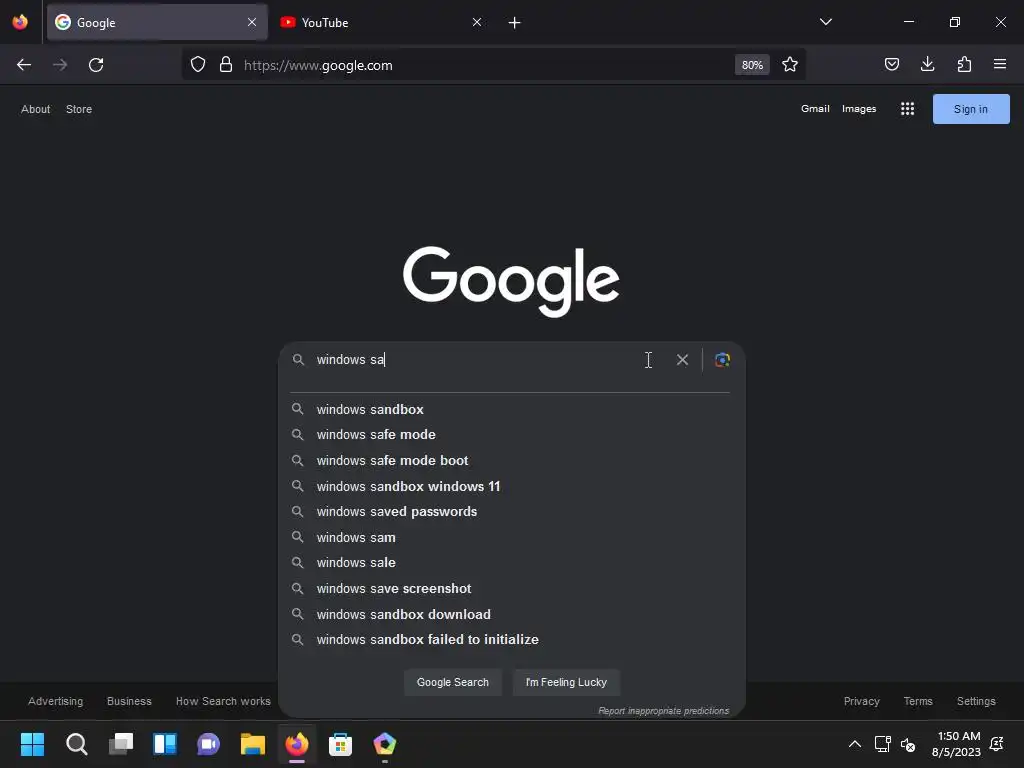Open the list all tabs dropdown
Screen dimensions: 1024x768
point(825,22)
